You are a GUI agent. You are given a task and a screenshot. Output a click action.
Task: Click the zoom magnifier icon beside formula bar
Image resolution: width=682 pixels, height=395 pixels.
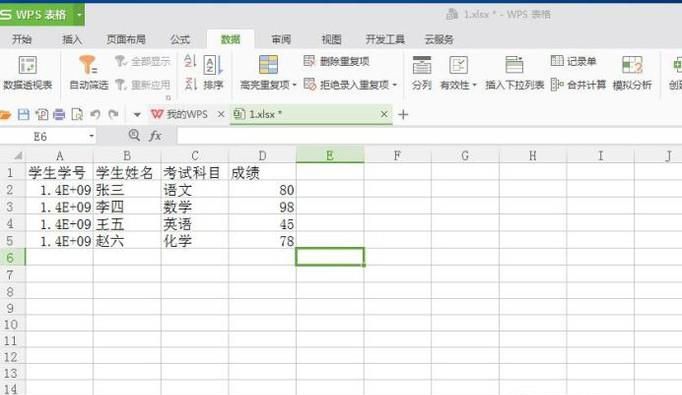coord(134,136)
